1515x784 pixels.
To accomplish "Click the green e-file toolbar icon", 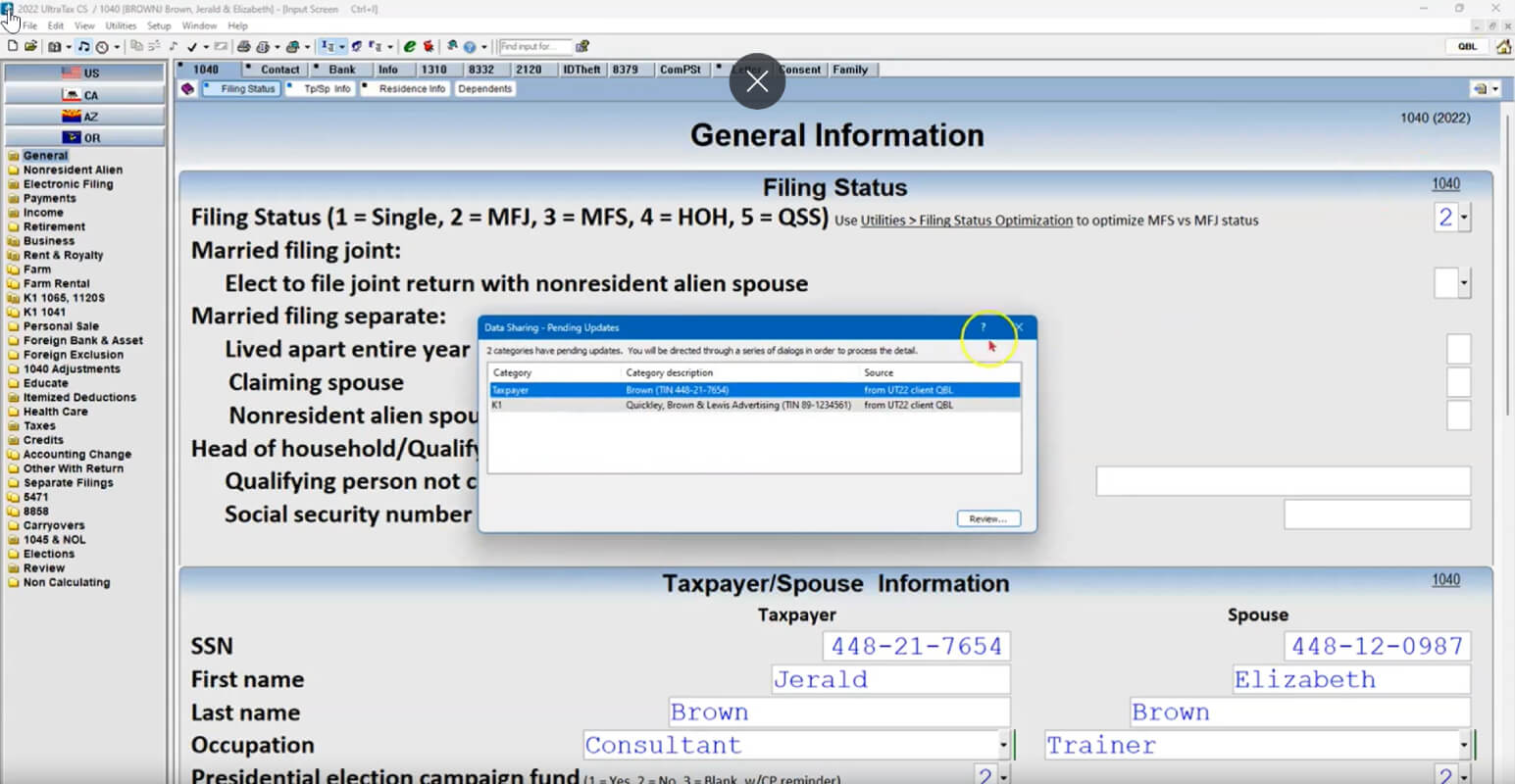I will [x=409, y=46].
